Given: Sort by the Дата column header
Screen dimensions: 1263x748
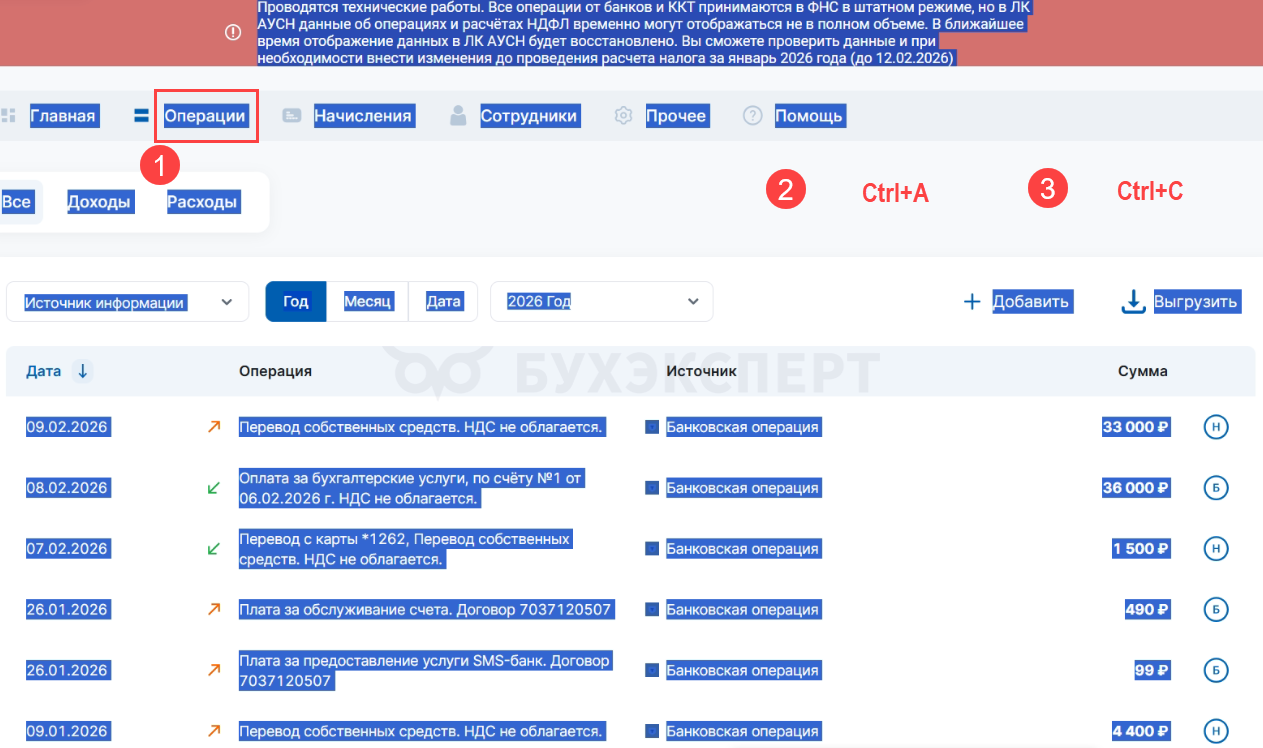Looking at the screenshot, I should coord(44,371).
